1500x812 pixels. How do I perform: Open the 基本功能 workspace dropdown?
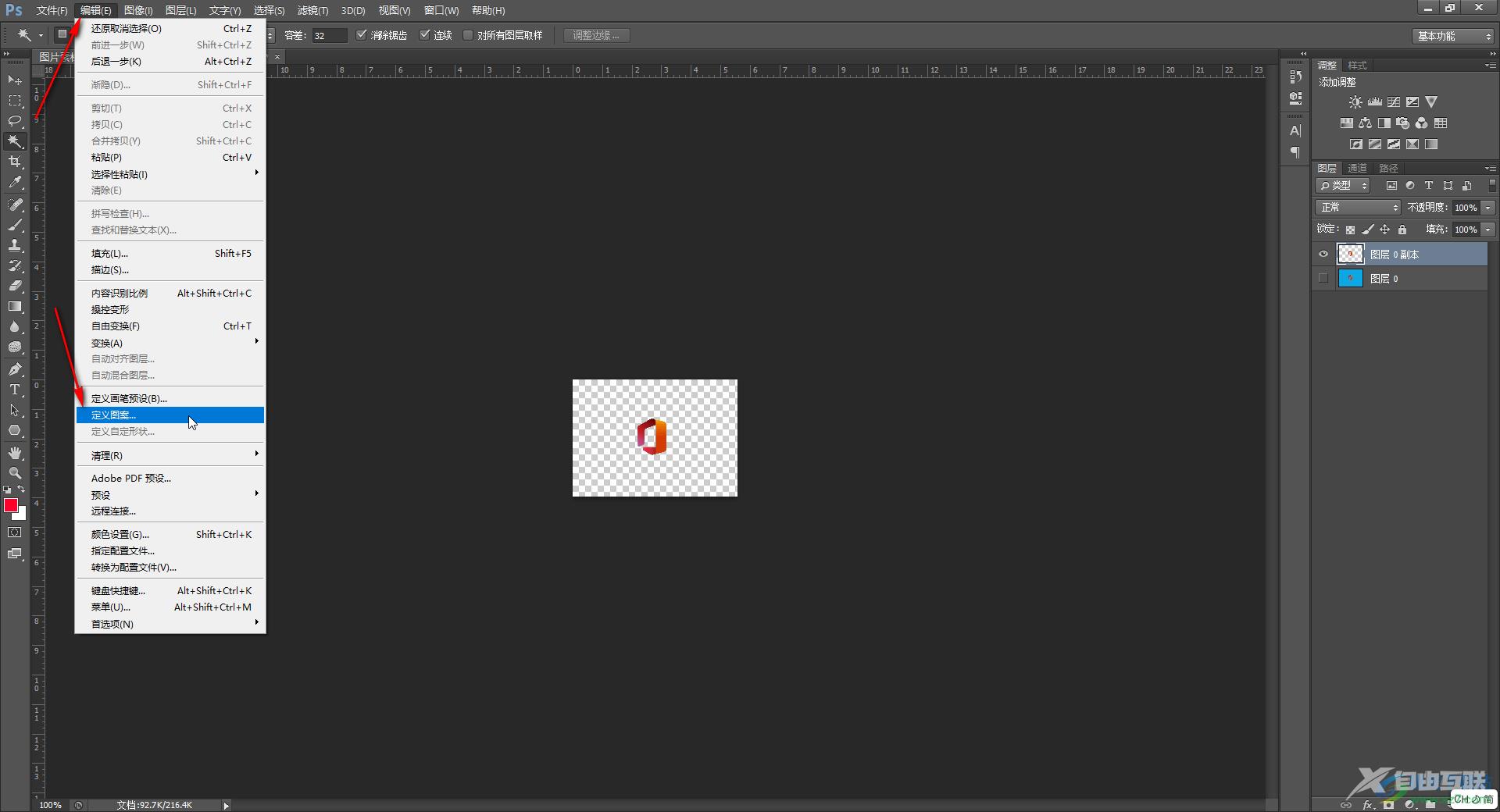click(1454, 36)
